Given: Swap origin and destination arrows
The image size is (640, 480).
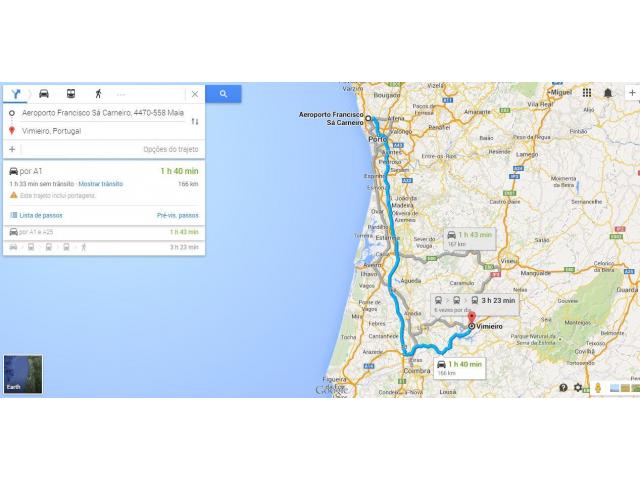Looking at the screenshot, I should (x=195, y=122).
